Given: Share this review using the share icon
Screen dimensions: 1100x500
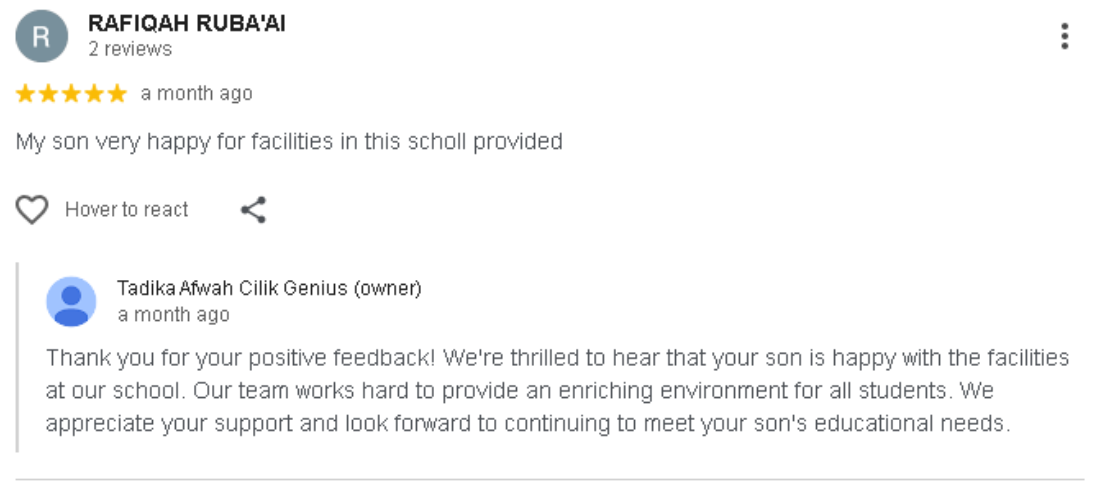Looking at the screenshot, I should [254, 210].
